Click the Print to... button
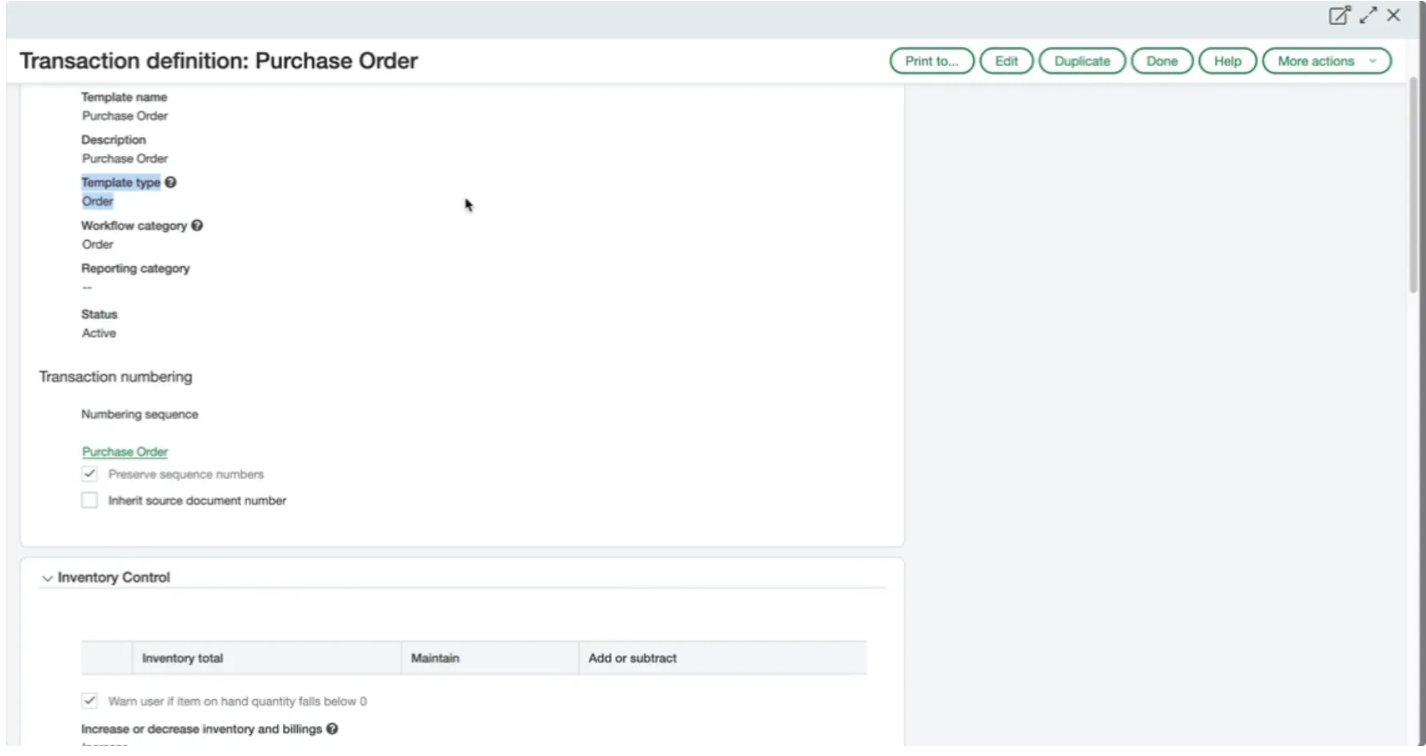1426x756 pixels. click(932, 61)
